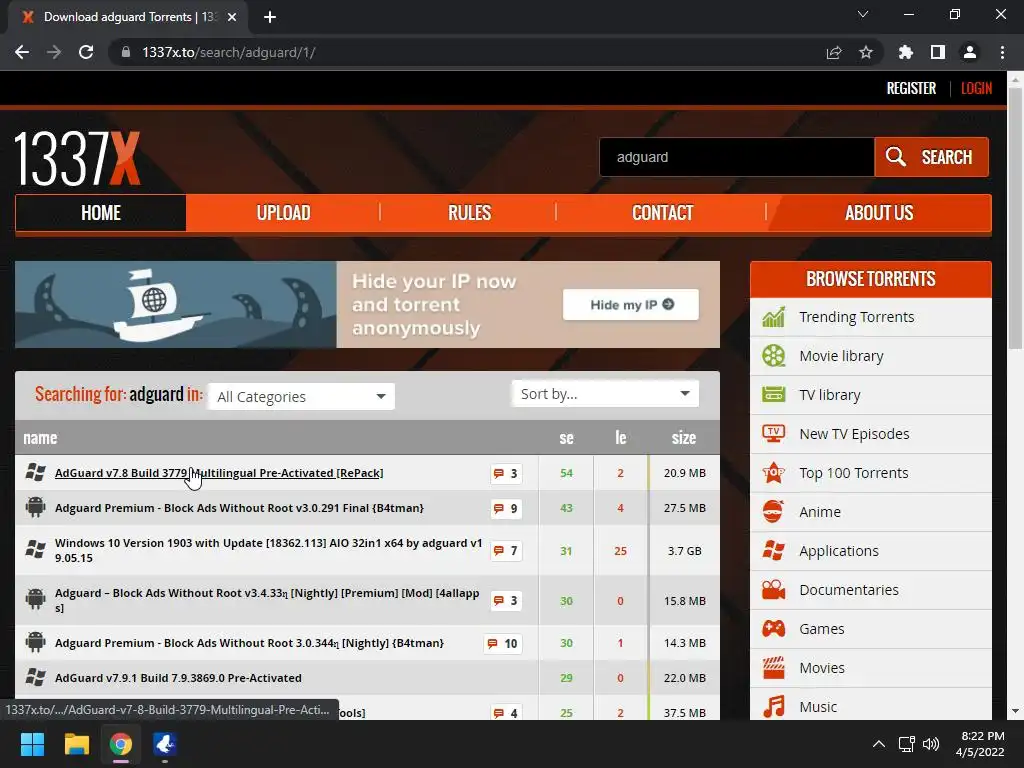Click the share page icon in address bar

click(x=834, y=52)
